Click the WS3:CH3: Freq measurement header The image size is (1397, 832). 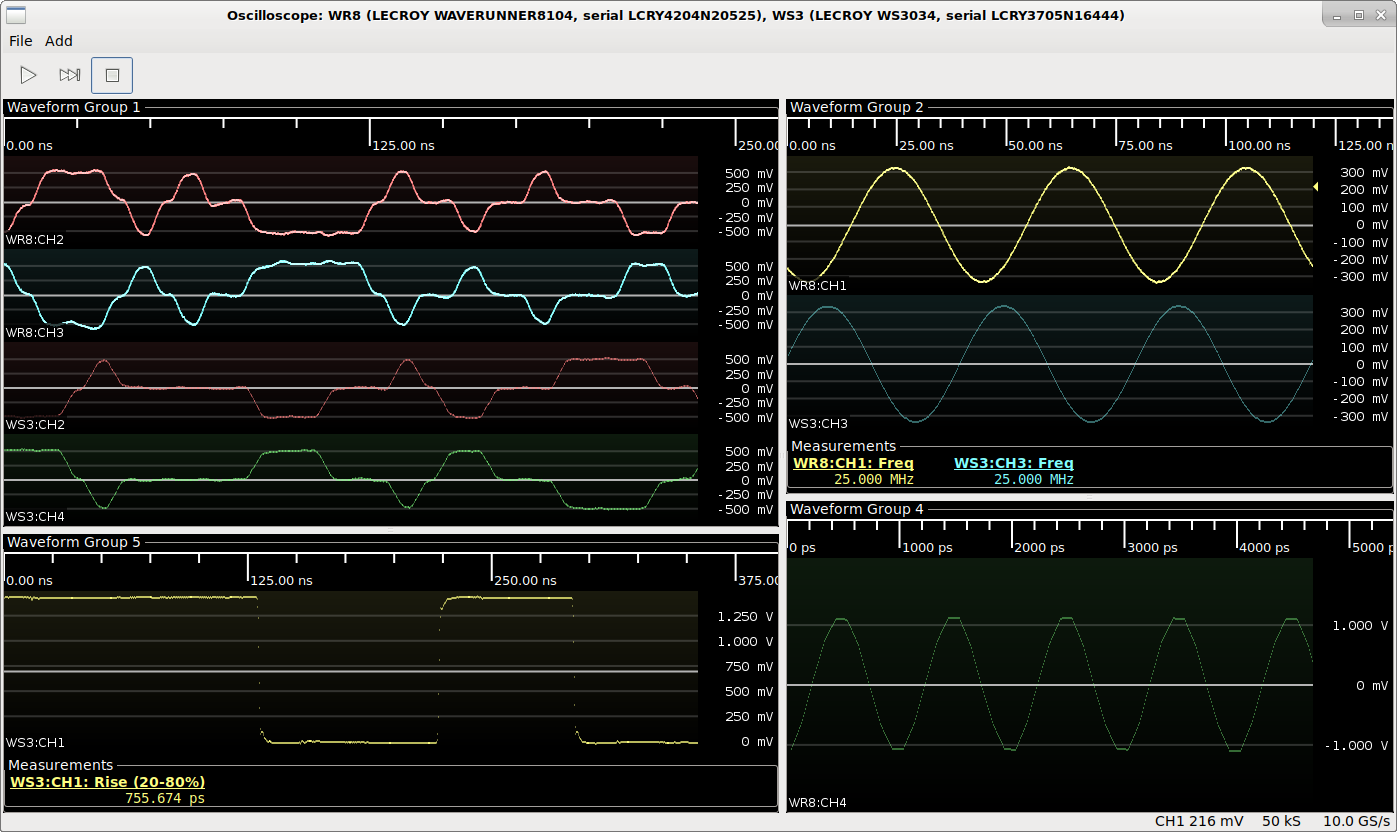point(1013,463)
